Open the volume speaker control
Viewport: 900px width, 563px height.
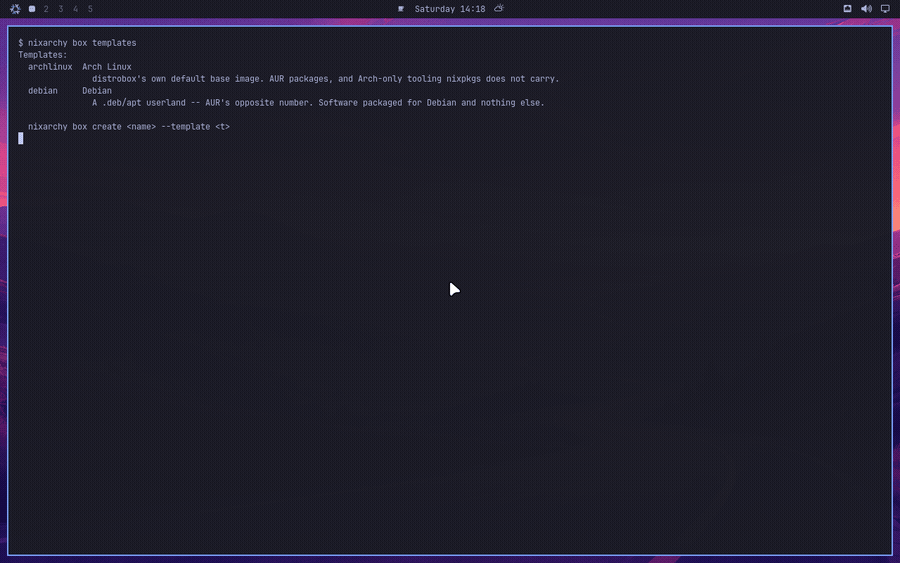click(866, 9)
